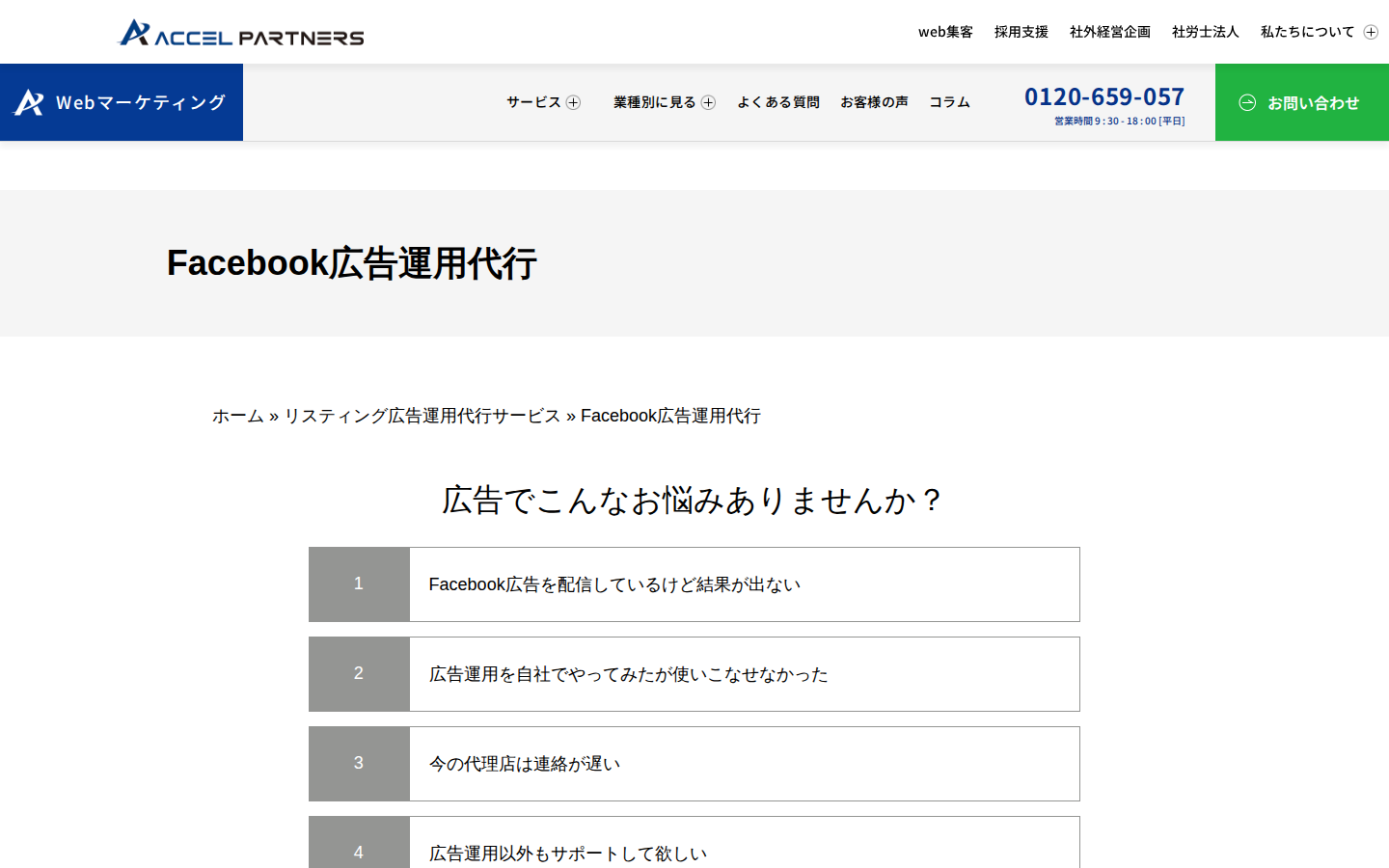Click item 2 広告運用を自社でやってみたが使いこなせなかった
The image size is (1389, 868).
point(694,674)
